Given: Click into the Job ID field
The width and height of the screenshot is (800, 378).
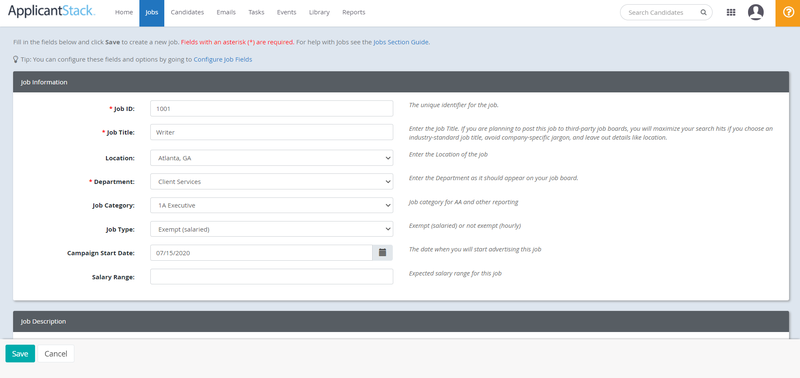Looking at the screenshot, I should click(x=272, y=108).
